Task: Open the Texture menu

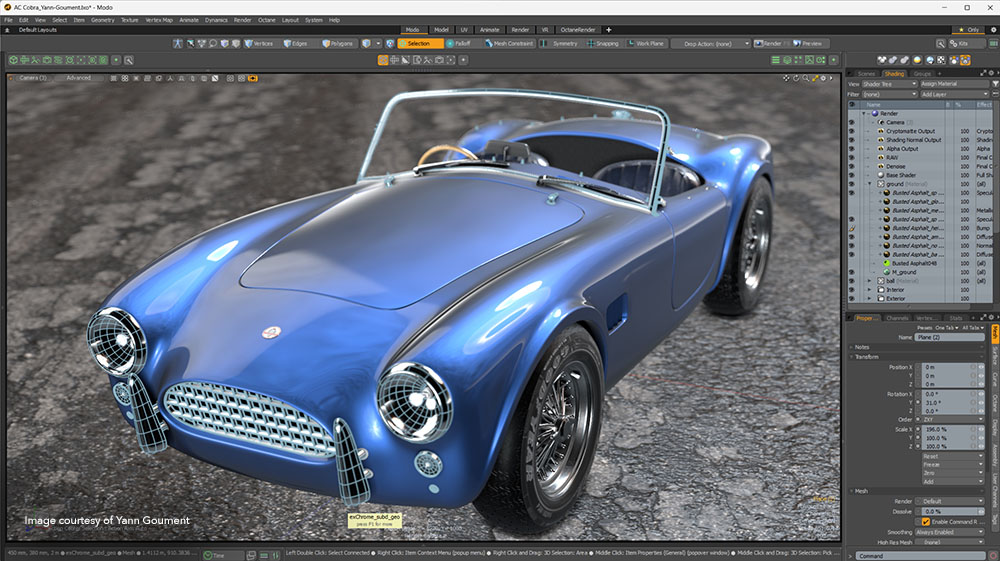Action: tap(130, 19)
